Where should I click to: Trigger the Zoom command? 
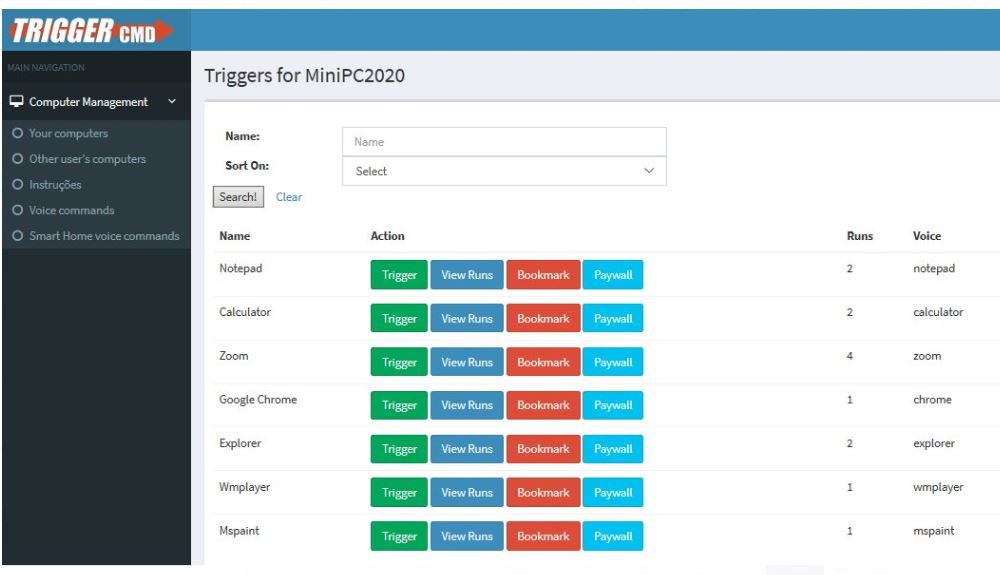(x=399, y=362)
